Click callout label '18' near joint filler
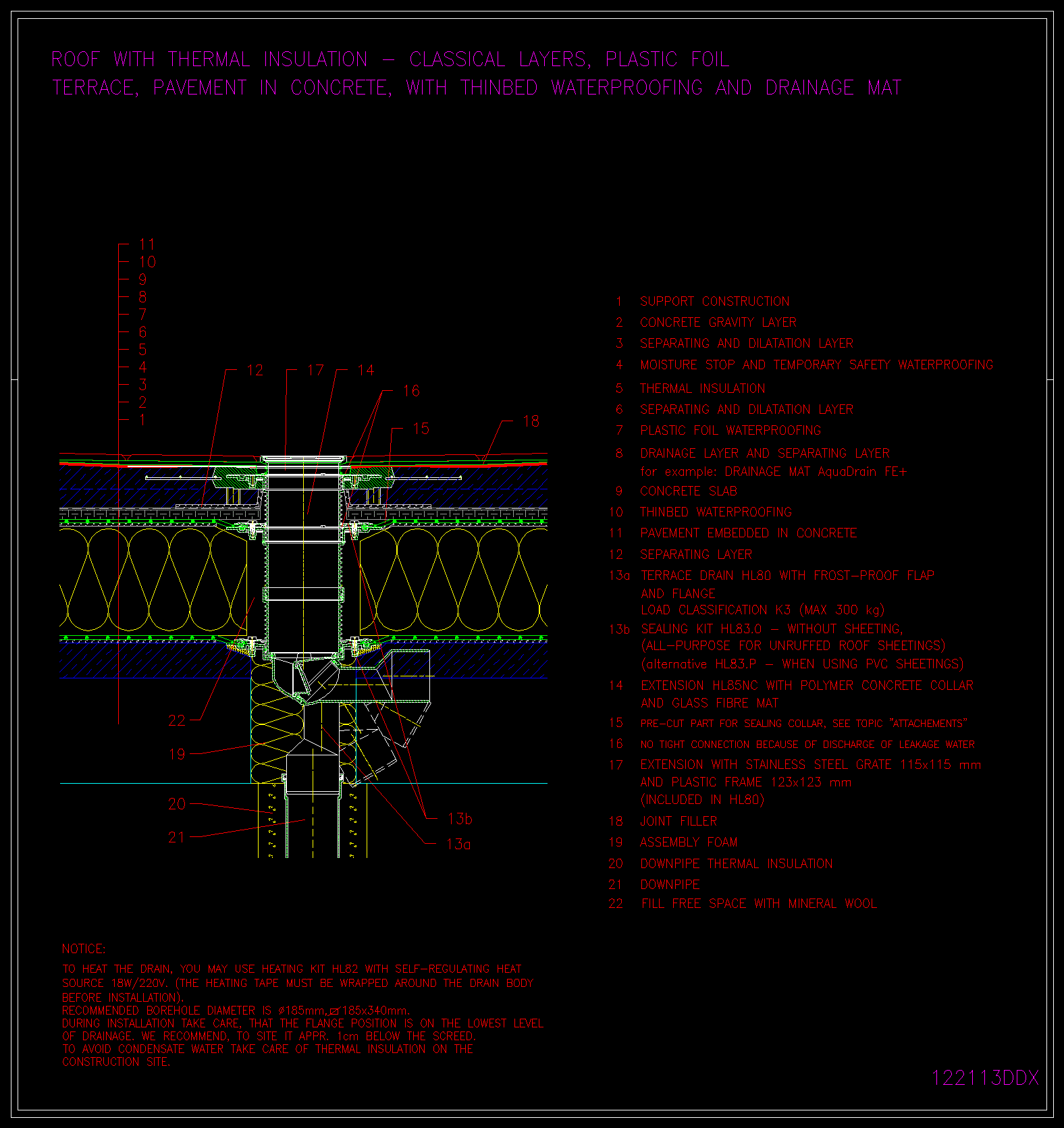Viewport: 1064px width, 1128px height. 531,422
